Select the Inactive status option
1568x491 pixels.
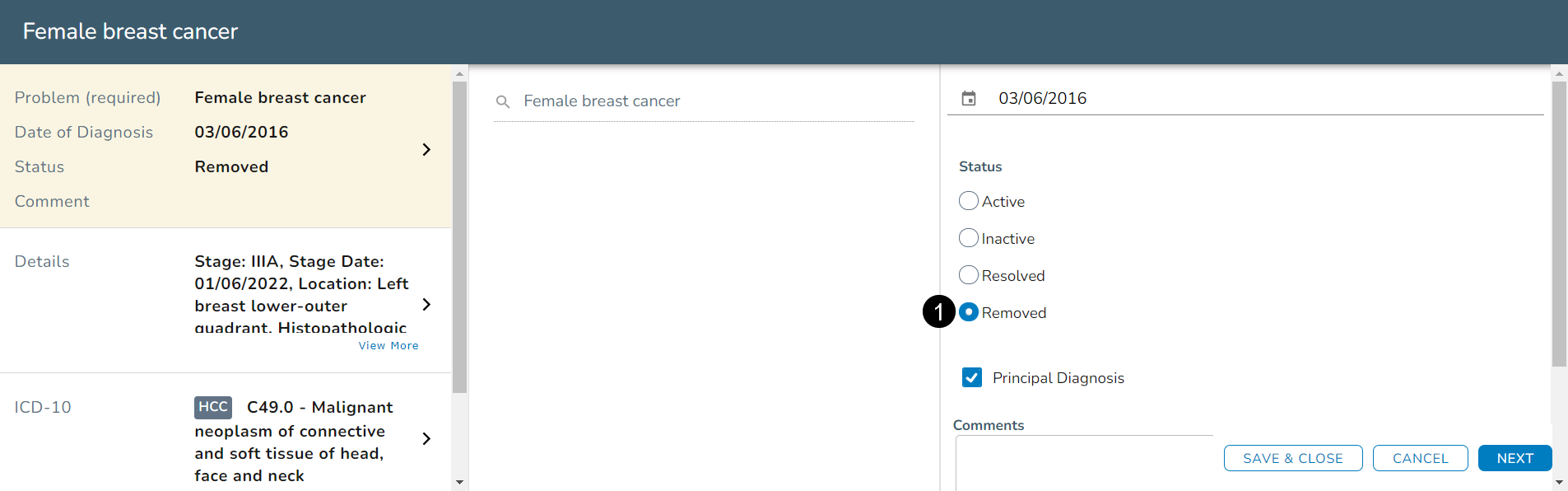click(969, 238)
